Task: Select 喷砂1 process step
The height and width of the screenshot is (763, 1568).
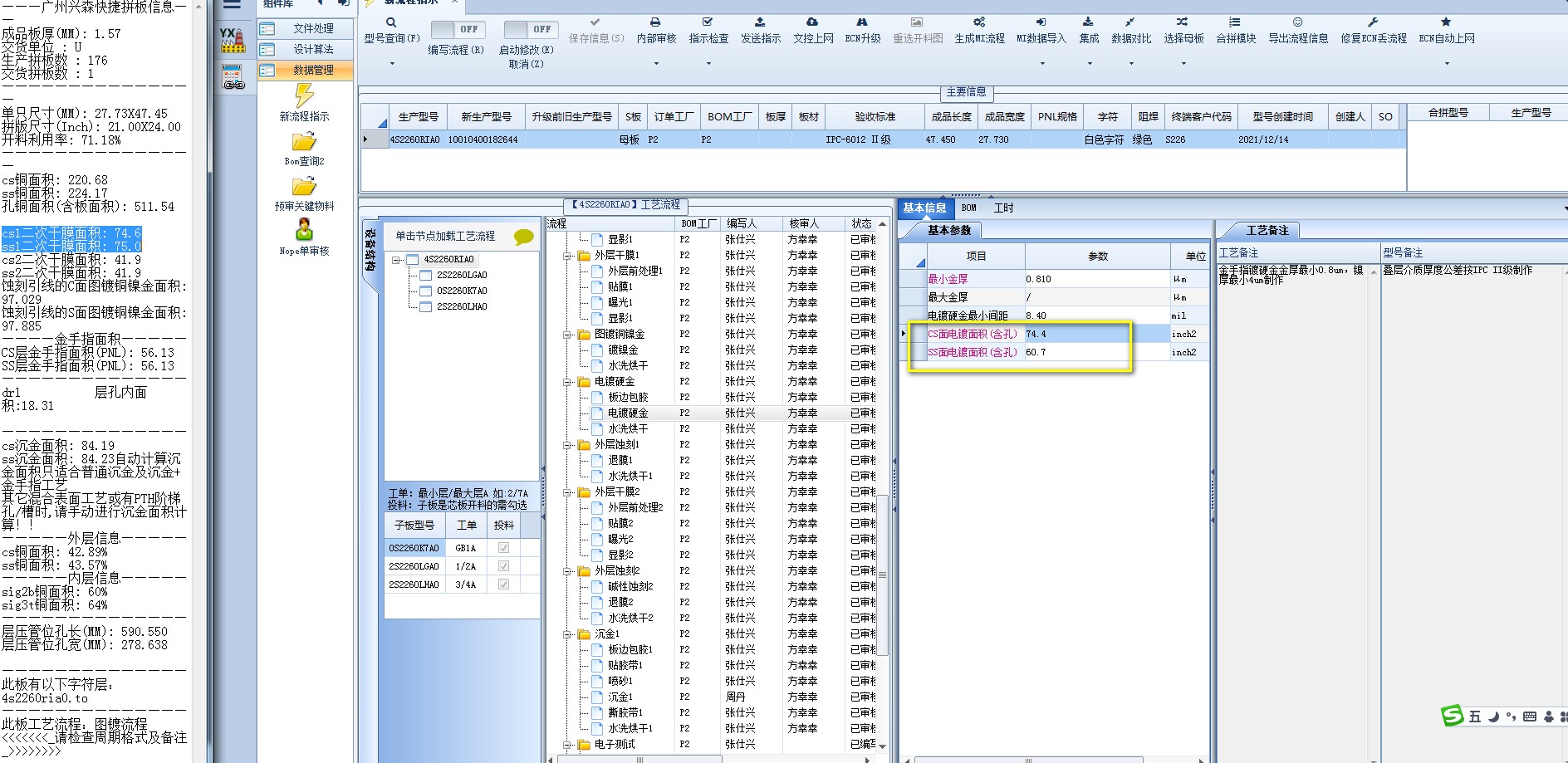Action: click(620, 682)
